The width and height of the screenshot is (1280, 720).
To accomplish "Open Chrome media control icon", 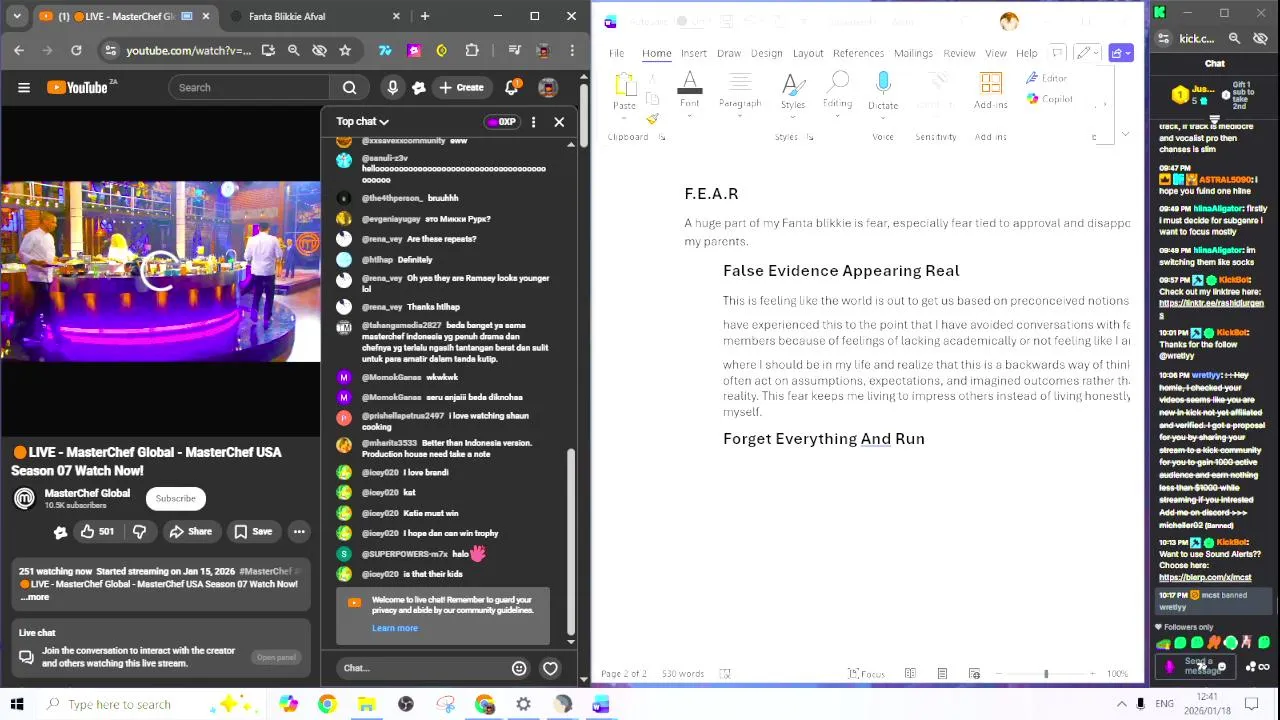I will coord(514,50).
